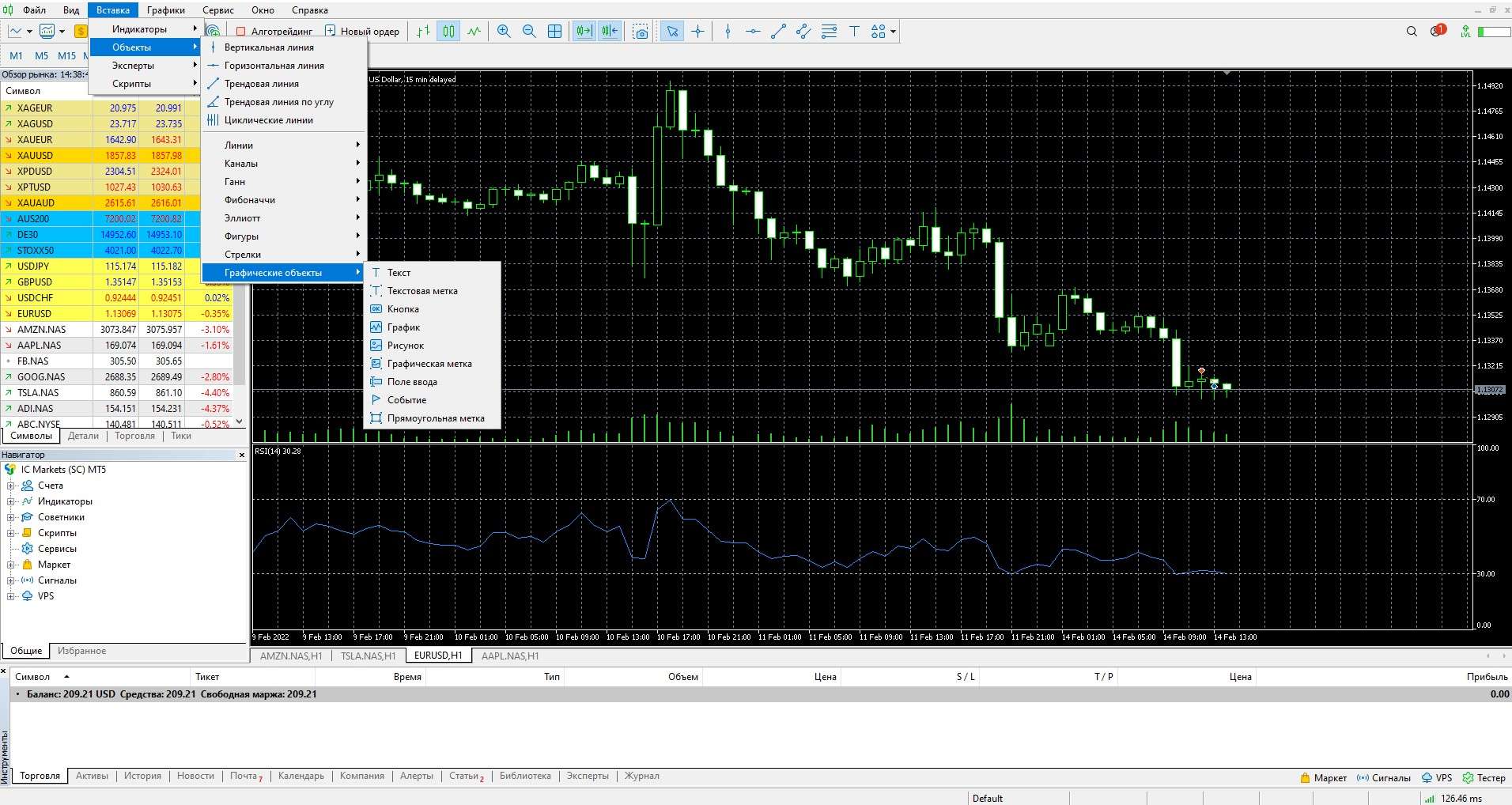Screen dimensions: 1512x805
Task: Click the search magnifier icon
Action: click(1412, 32)
